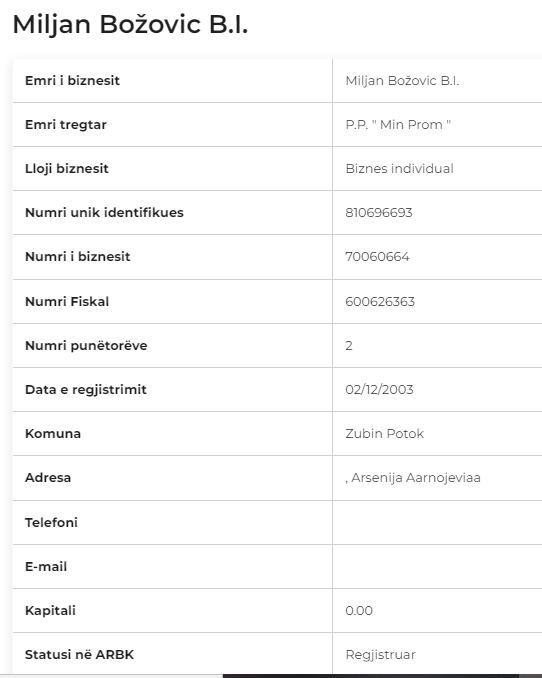This screenshot has height=678, width=542.
Task: Click the number of employees value 2
Action: [349, 345]
